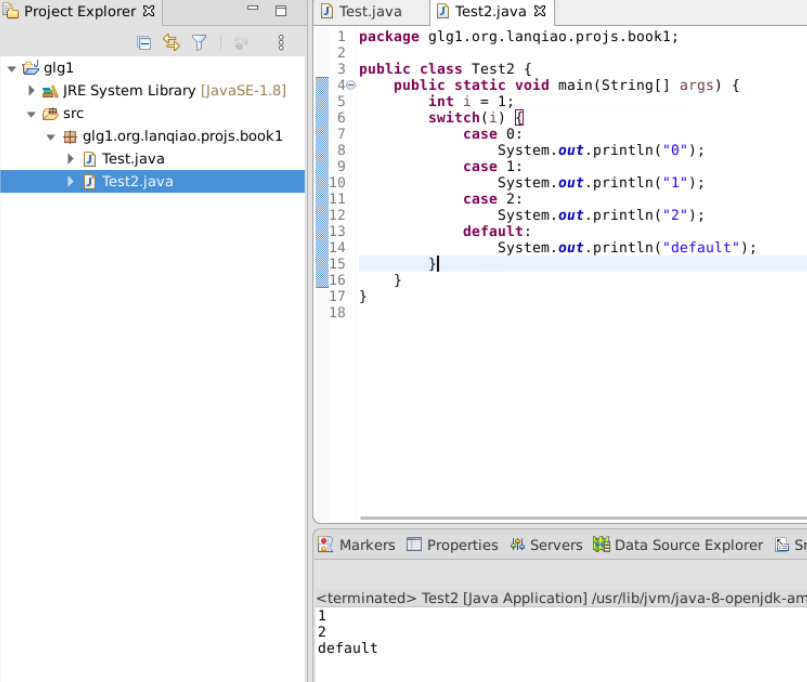Screen dimensions: 807x682
Task: Click the switch(i) statement
Action: click(x=476, y=118)
